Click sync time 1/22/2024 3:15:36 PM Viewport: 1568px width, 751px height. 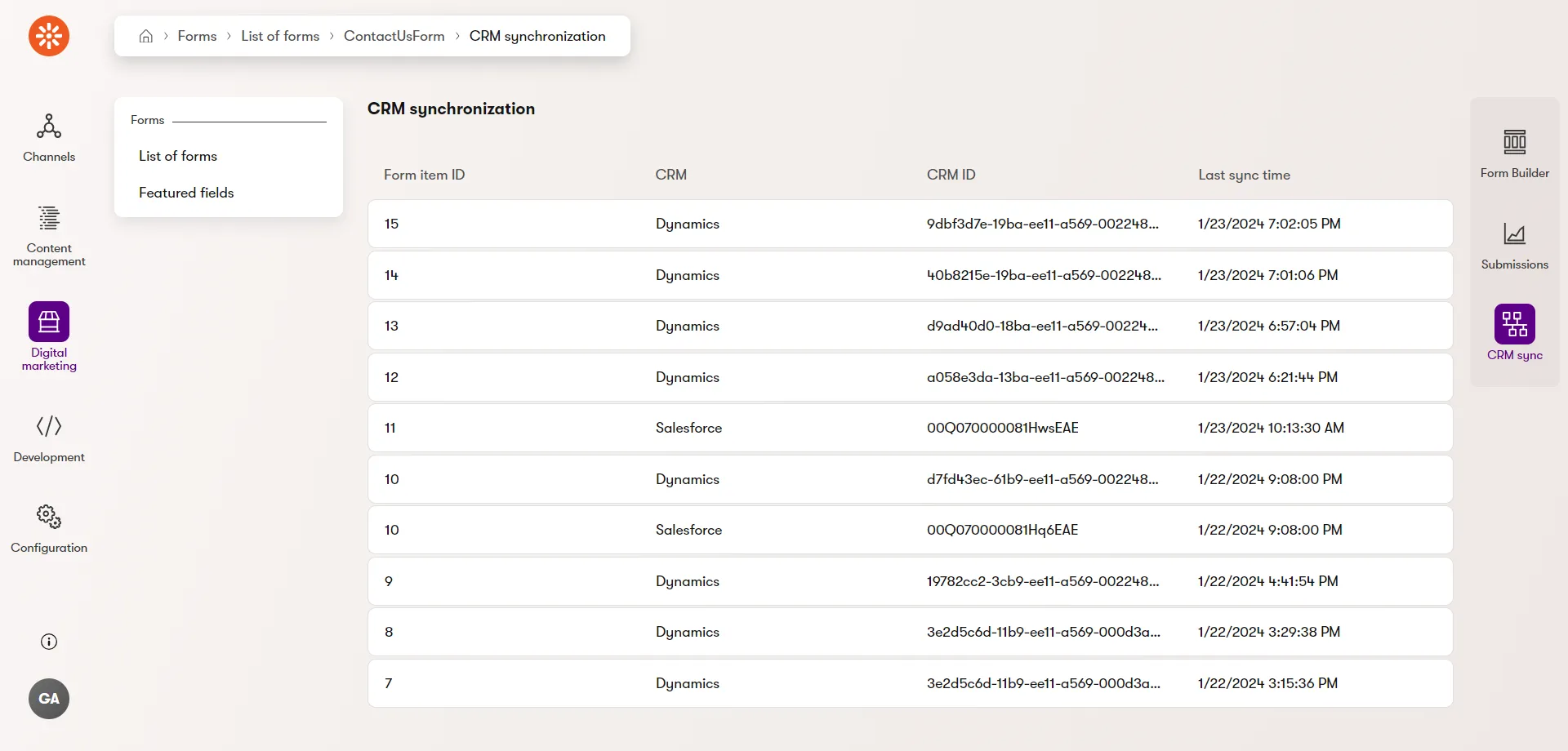pyautogui.click(x=1268, y=683)
